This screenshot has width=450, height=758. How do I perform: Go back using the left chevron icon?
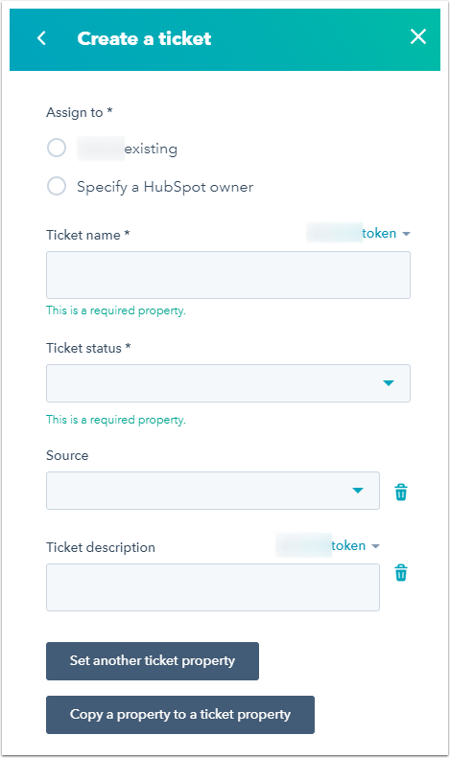point(42,38)
